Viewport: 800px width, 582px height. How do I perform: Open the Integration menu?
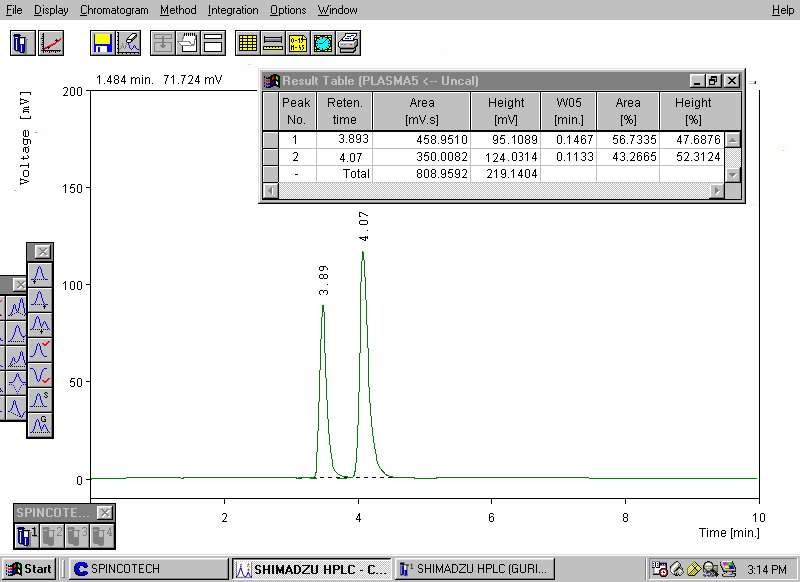[x=233, y=10]
